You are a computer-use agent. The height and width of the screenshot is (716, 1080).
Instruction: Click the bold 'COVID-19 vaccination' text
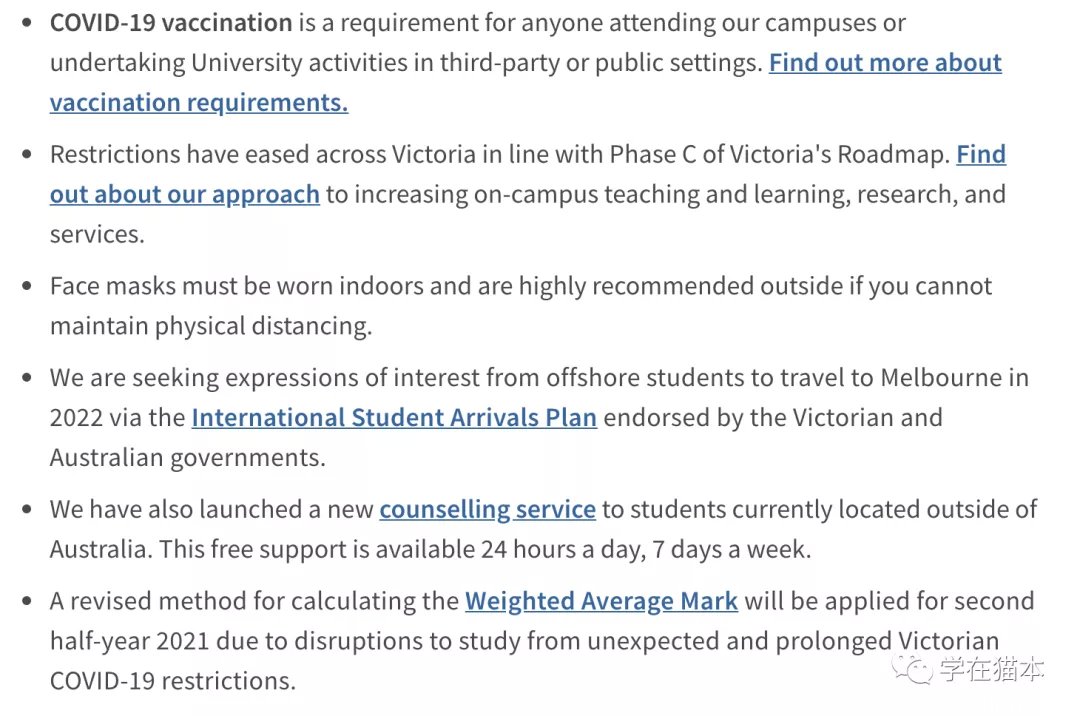pos(171,23)
